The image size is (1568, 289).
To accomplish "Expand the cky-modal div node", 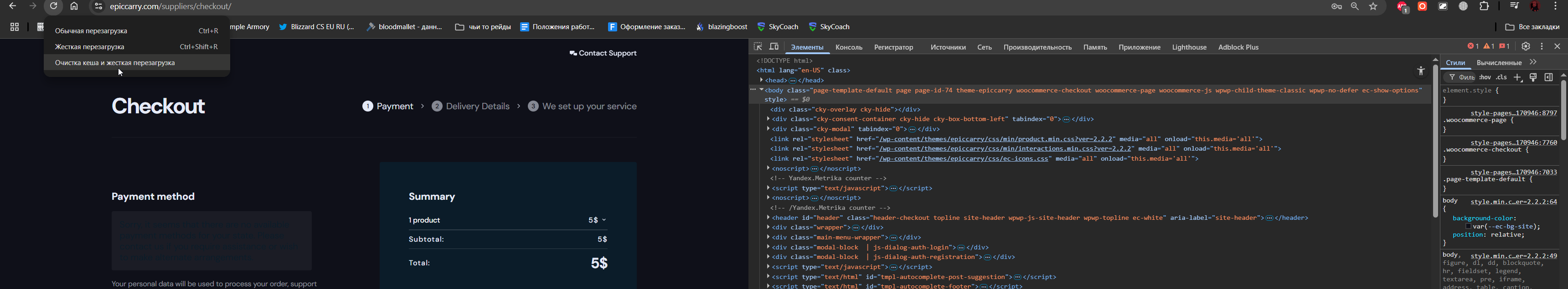I will pos(768,129).
